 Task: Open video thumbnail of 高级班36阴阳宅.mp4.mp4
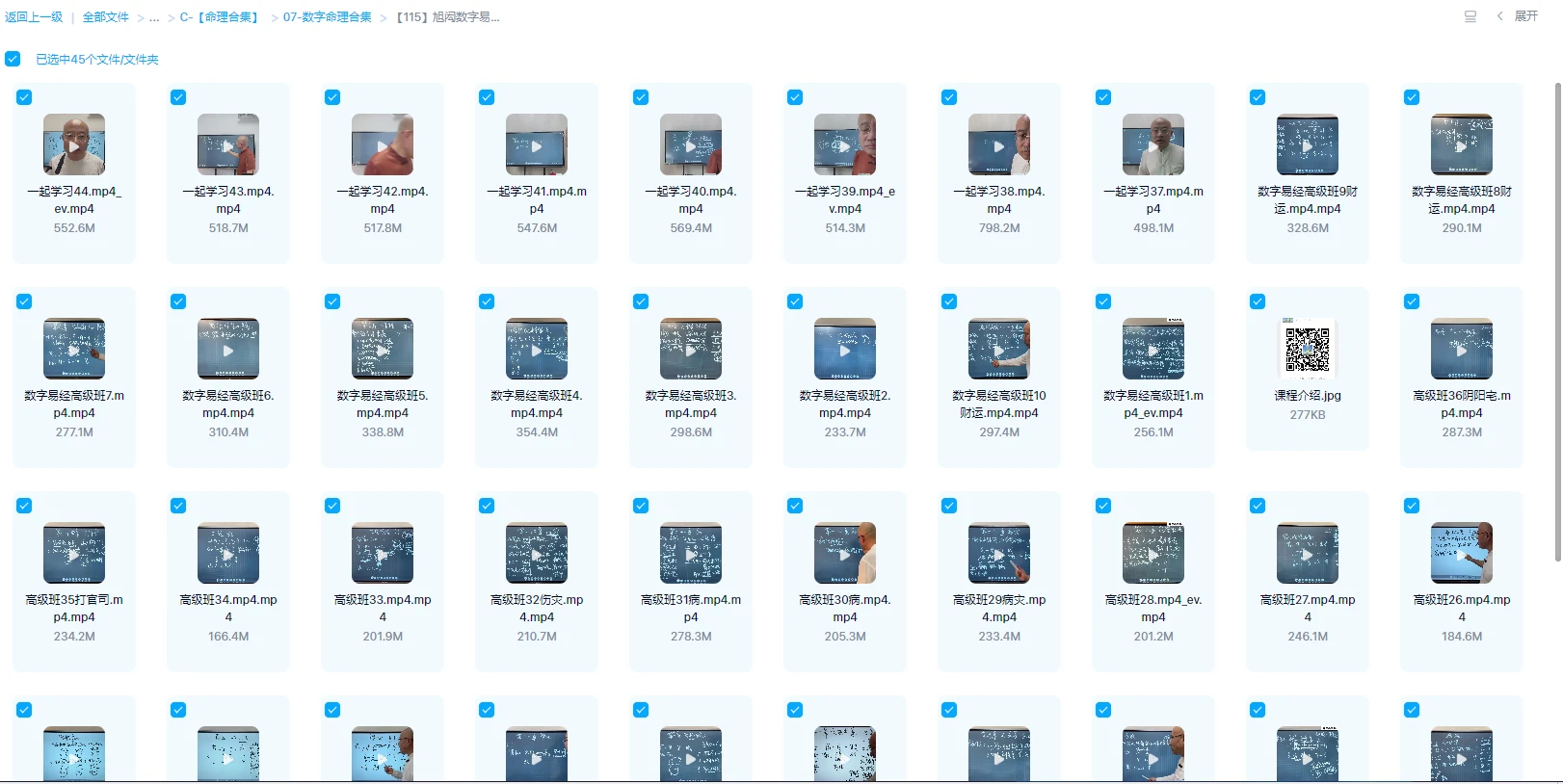(1462, 349)
